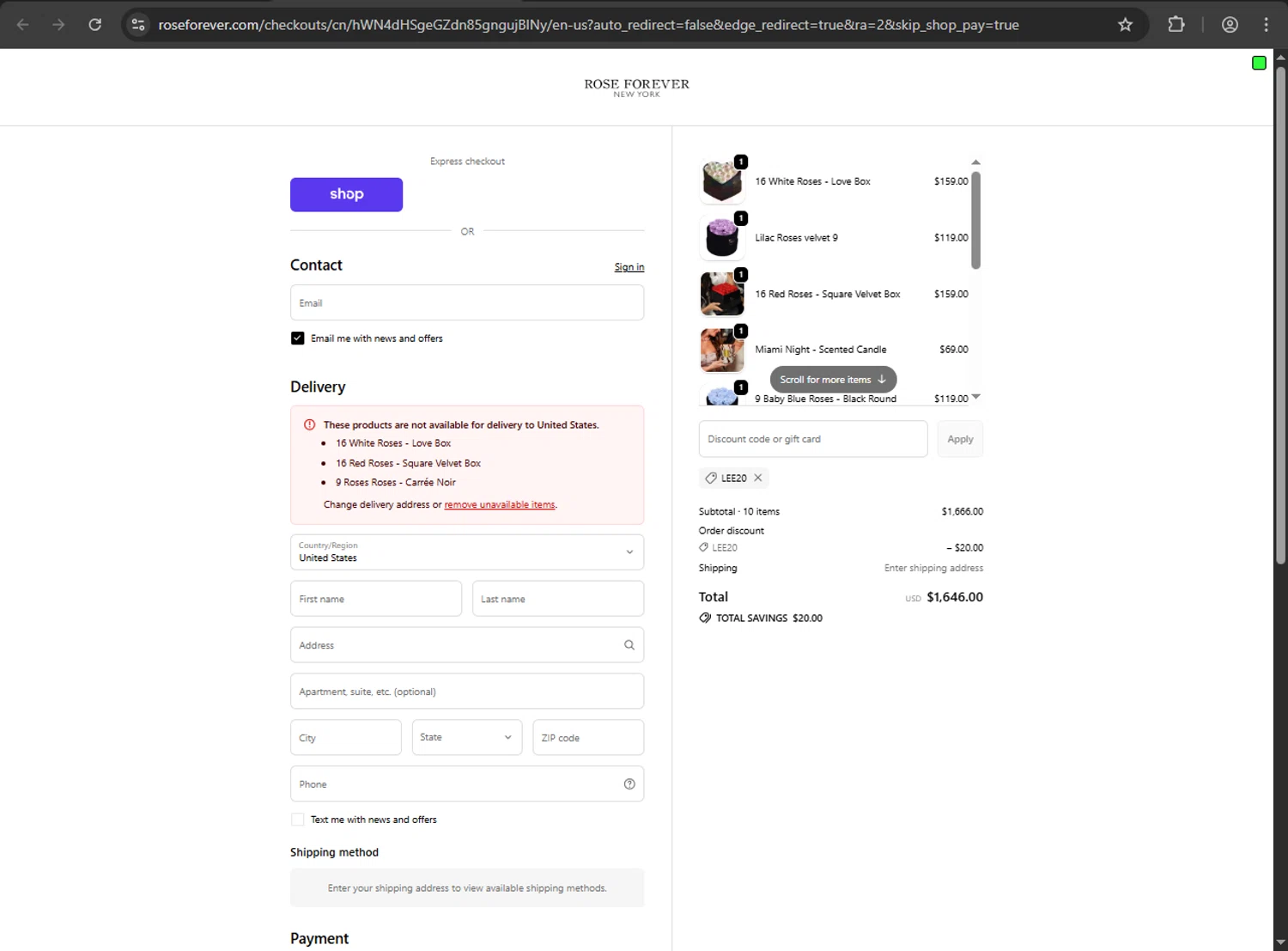Viewport: 1288px width, 951px height.
Task: Click the Sign in link
Action: [629, 267]
